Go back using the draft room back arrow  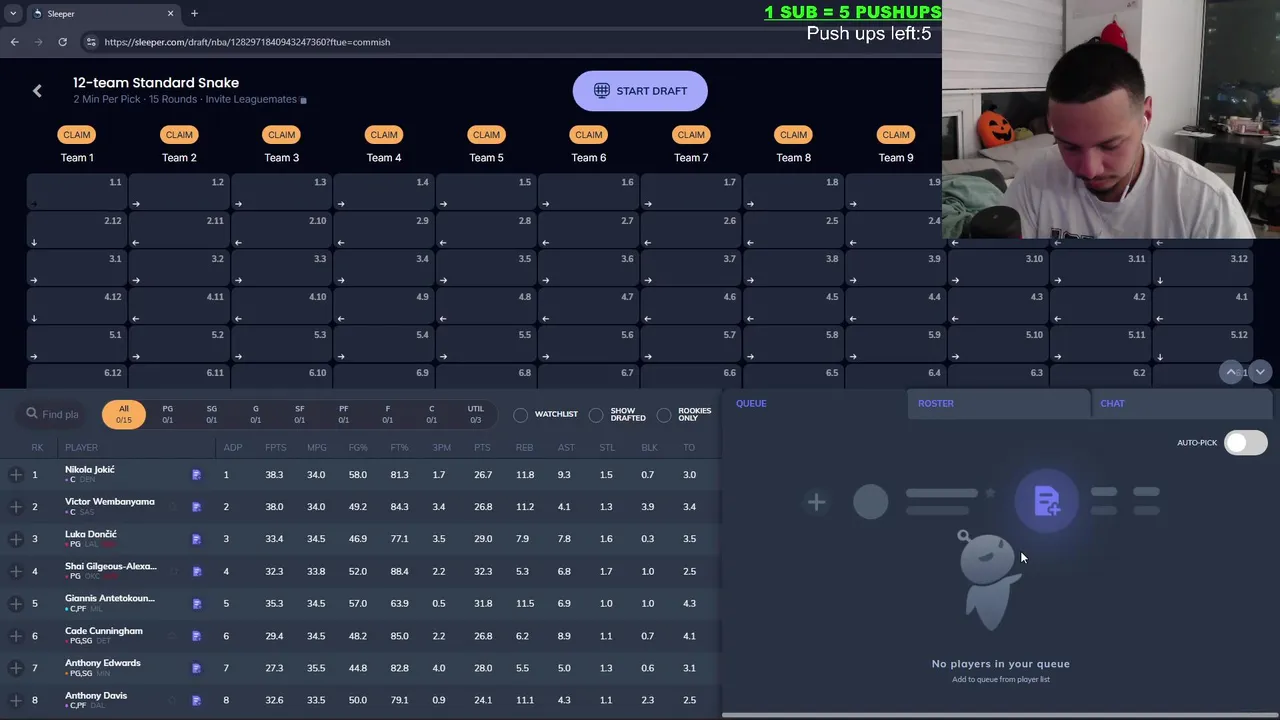pos(37,91)
